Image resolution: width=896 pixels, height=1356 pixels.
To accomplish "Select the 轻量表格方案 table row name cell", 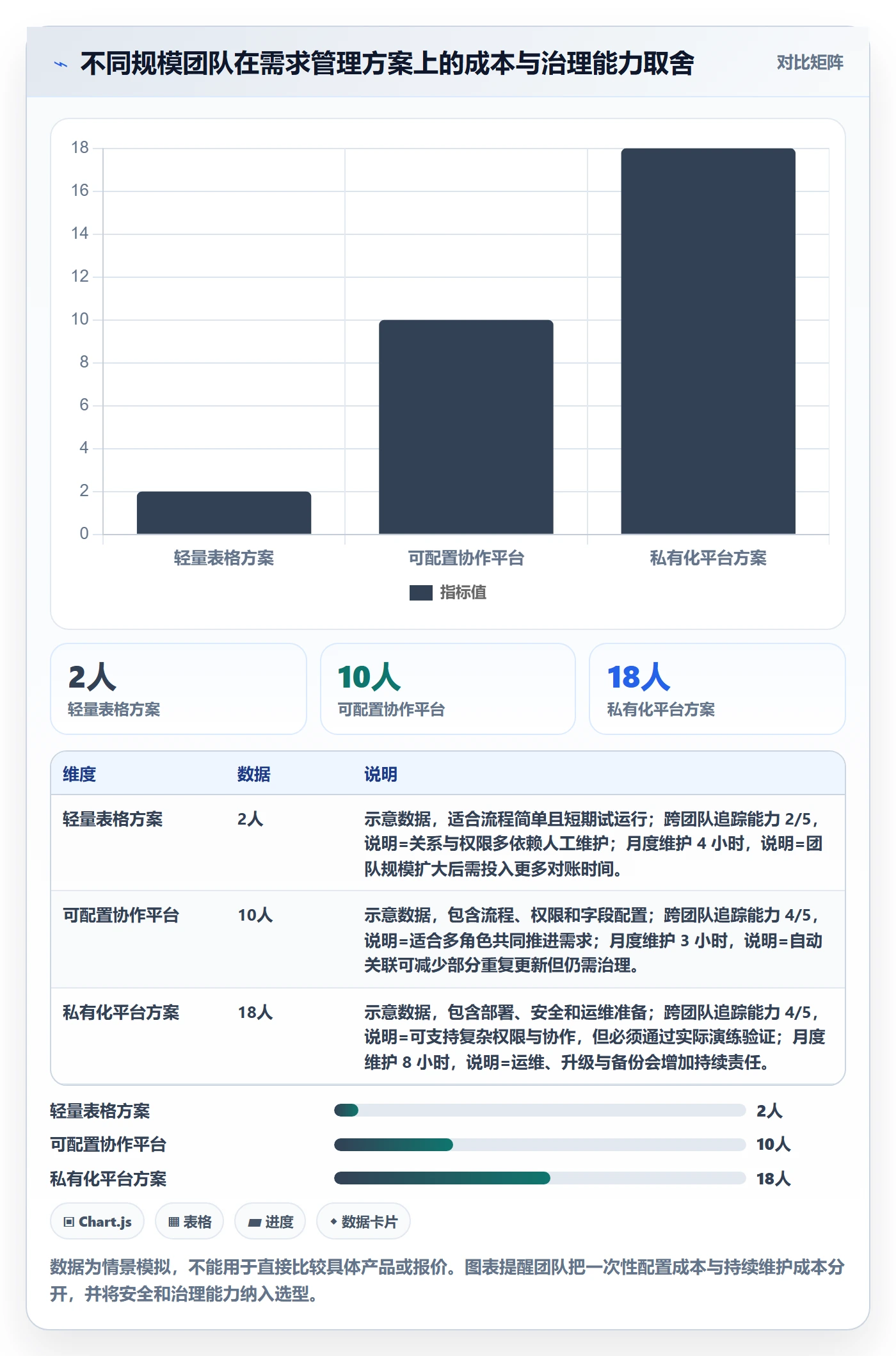I will [x=113, y=819].
